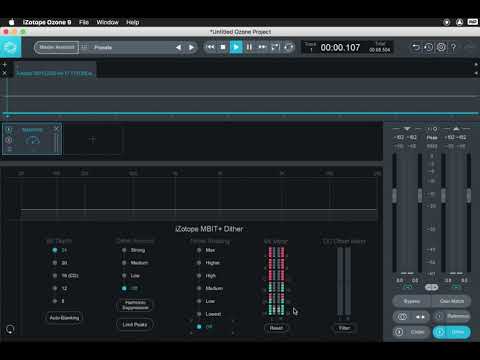Select the Maximizer module thumbnail

[32, 139]
